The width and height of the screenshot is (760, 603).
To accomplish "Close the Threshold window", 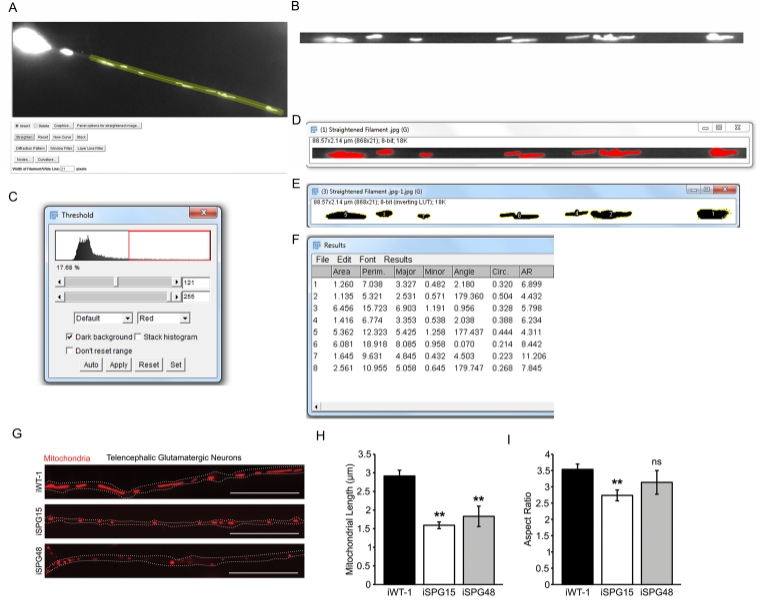I will click(x=204, y=213).
